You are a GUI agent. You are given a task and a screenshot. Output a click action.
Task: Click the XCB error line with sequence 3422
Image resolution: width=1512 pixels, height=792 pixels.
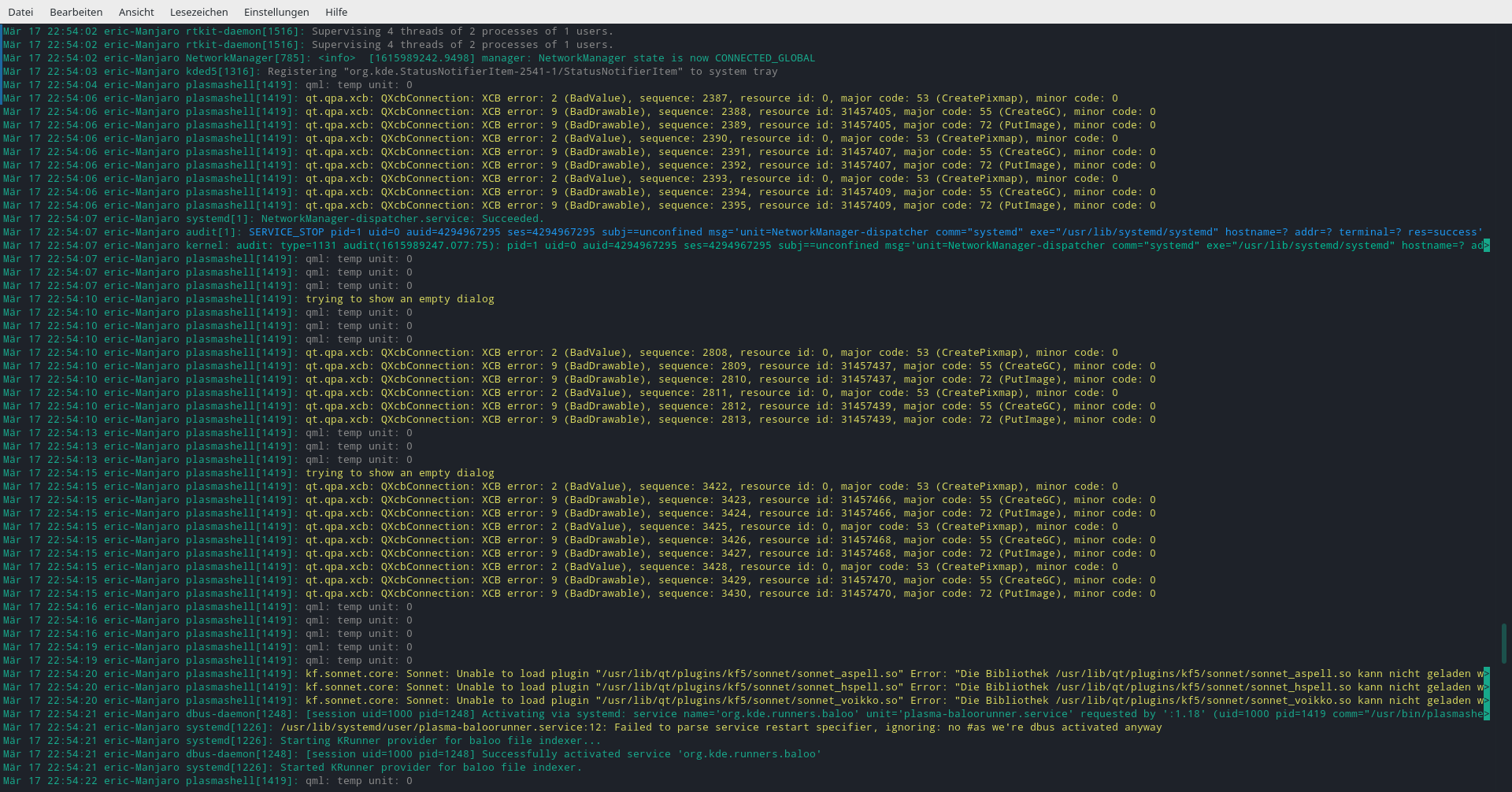tap(561, 487)
